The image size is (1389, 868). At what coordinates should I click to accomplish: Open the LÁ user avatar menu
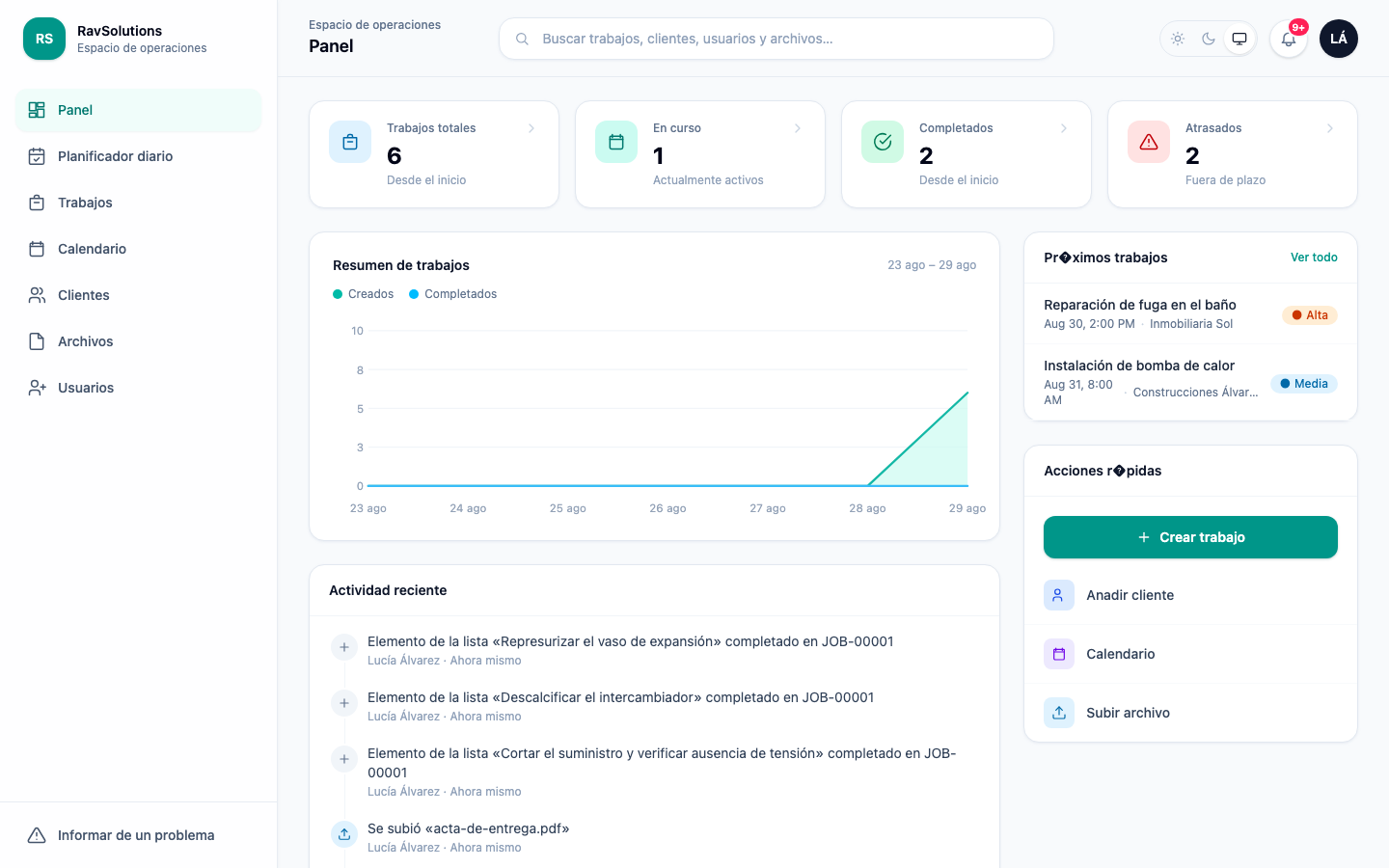[x=1339, y=39]
